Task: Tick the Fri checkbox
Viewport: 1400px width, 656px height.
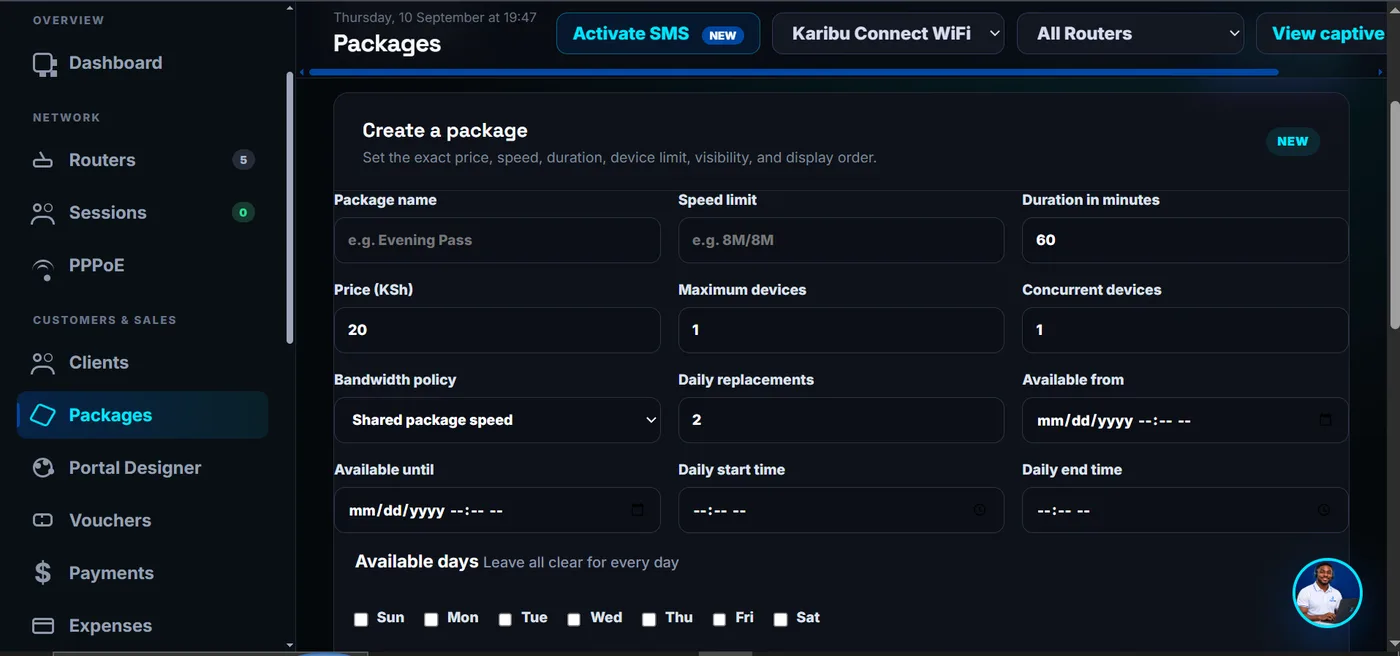Action: (x=719, y=619)
